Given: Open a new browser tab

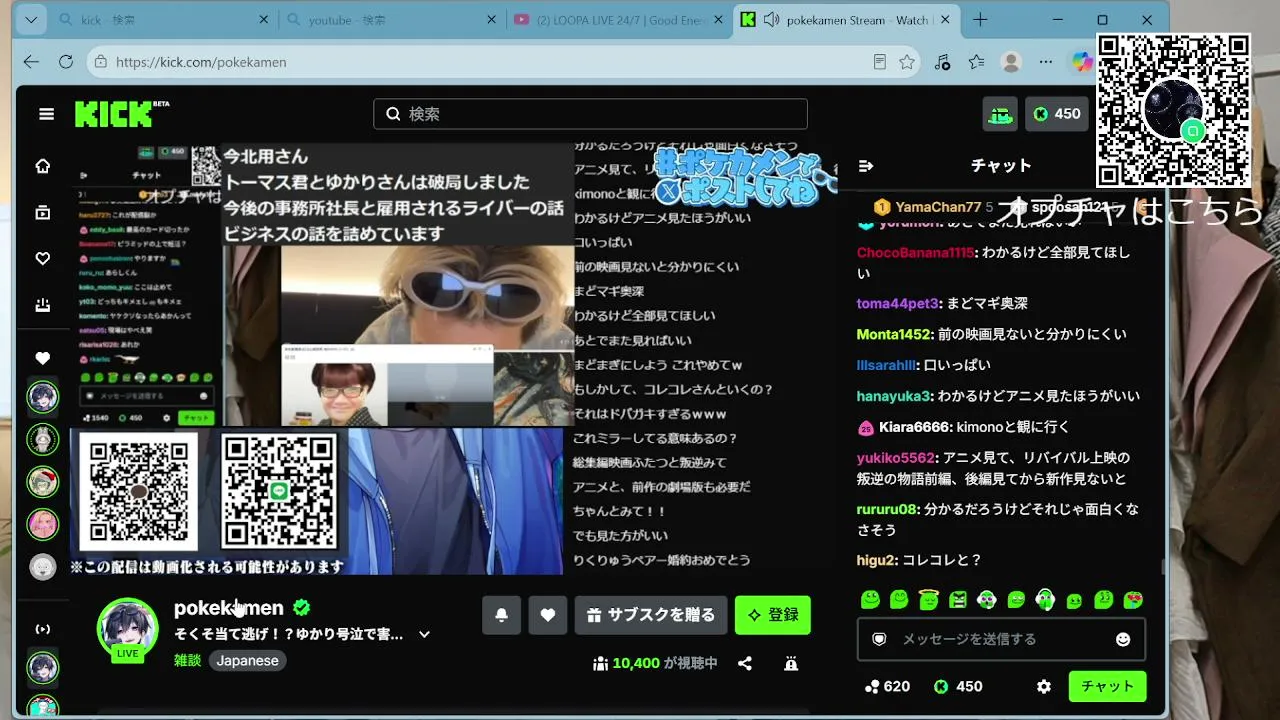Looking at the screenshot, I should click(980, 20).
